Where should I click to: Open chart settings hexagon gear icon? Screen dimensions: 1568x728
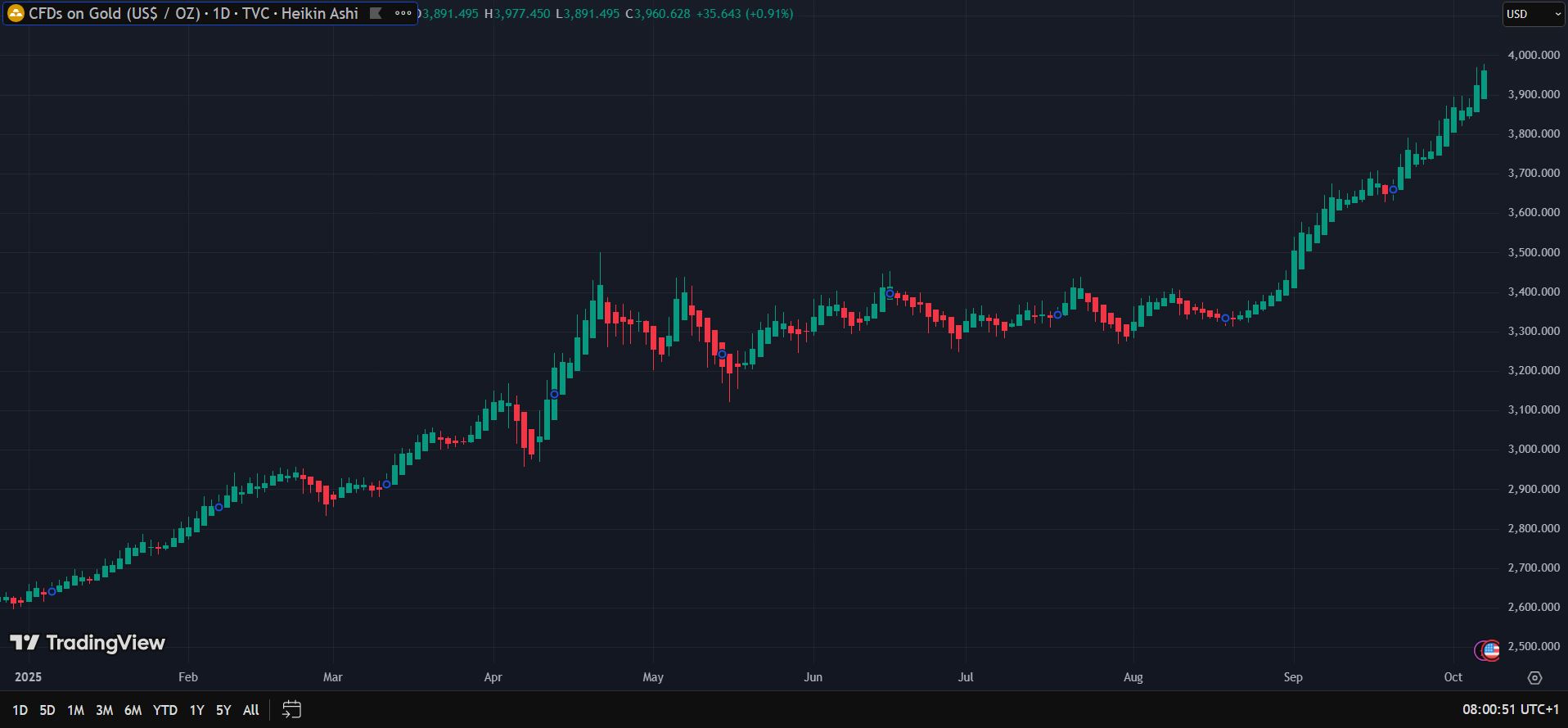(1534, 677)
